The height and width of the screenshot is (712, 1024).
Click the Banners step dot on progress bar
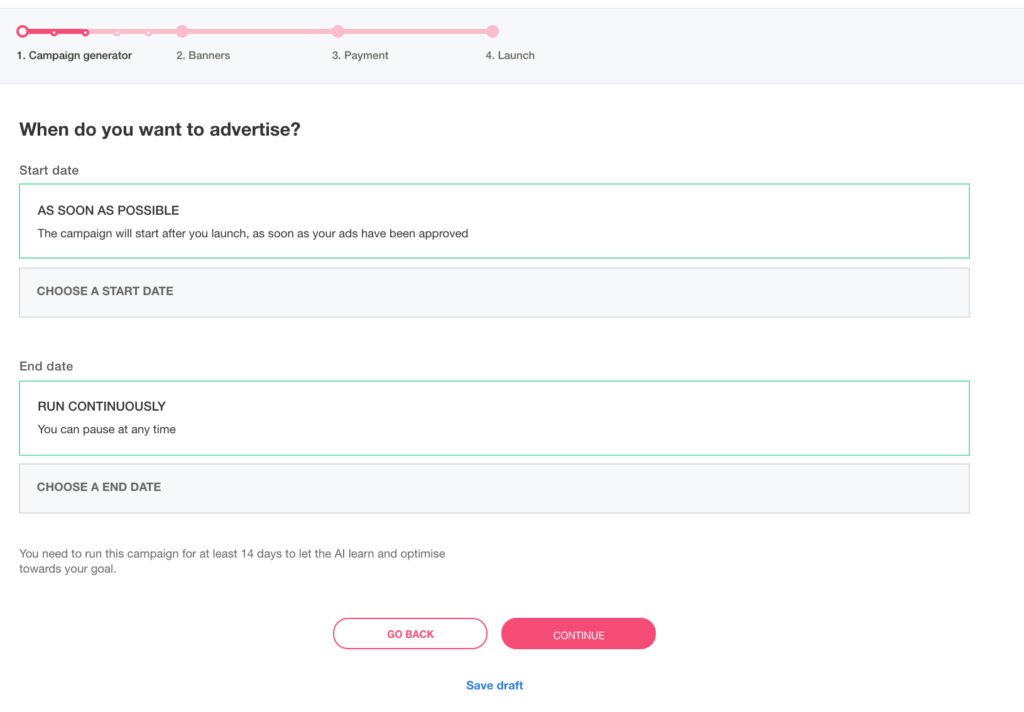click(182, 31)
